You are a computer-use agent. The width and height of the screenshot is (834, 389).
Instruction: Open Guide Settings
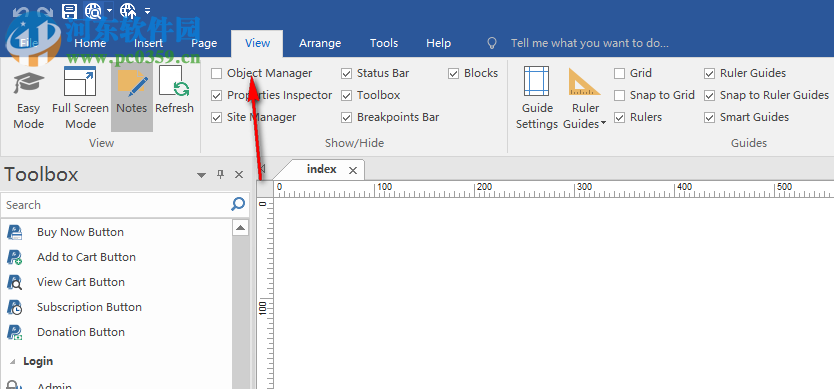537,98
